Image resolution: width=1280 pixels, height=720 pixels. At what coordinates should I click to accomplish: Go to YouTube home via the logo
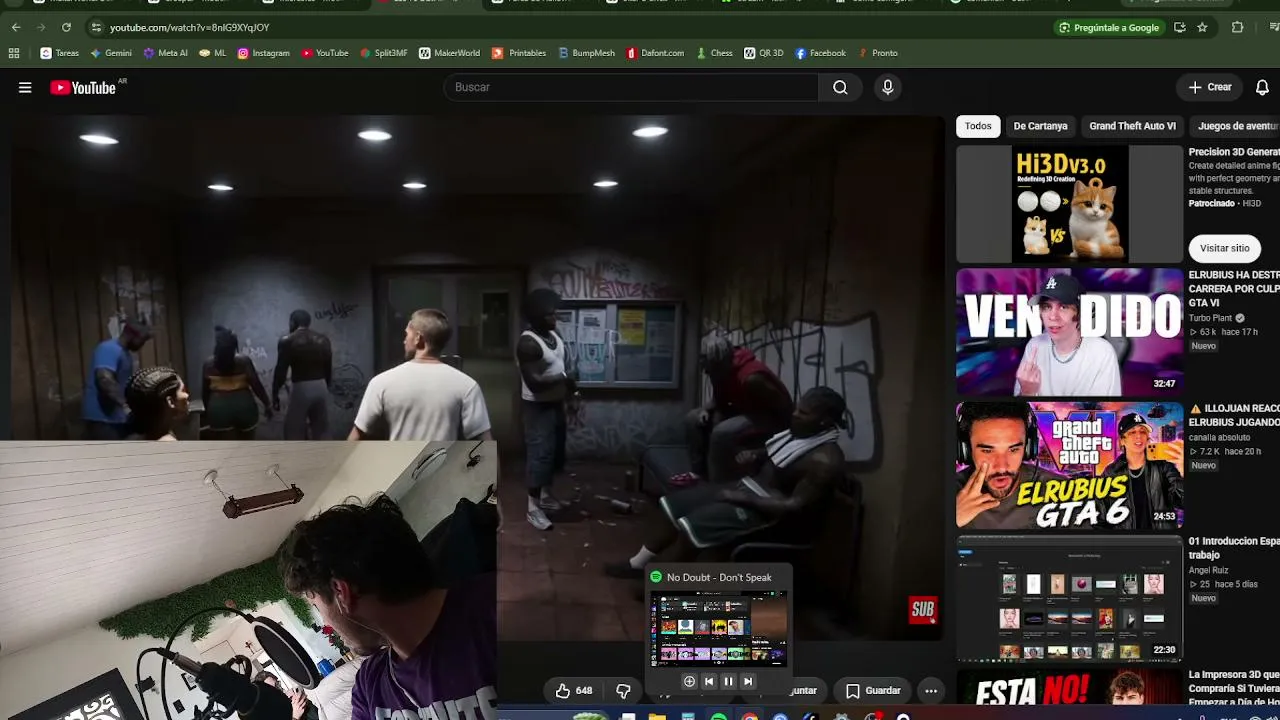pos(83,88)
